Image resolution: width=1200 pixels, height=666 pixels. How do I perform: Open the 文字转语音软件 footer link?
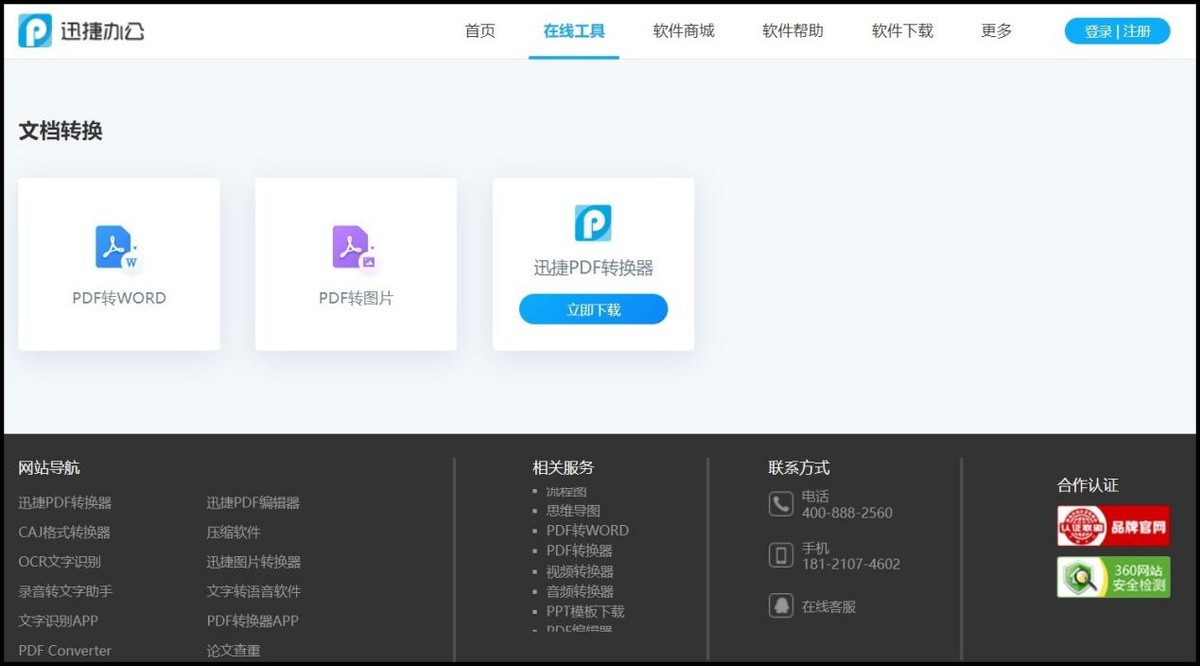[253, 591]
